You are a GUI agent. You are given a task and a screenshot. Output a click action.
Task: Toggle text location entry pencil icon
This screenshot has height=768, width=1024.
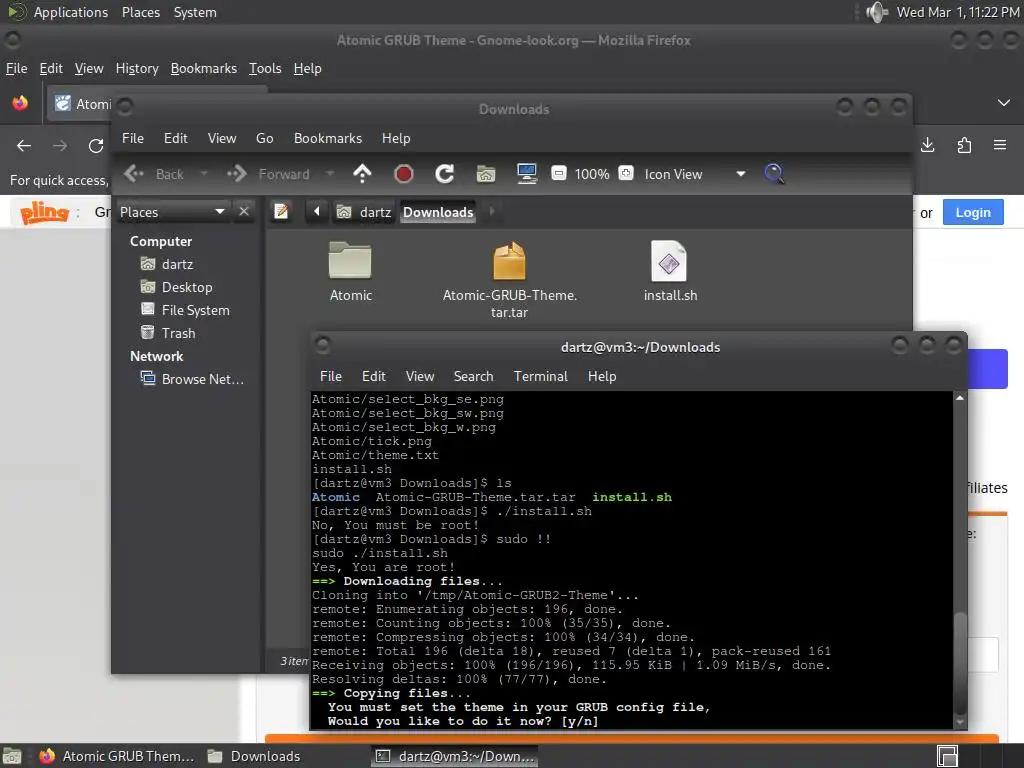click(281, 212)
